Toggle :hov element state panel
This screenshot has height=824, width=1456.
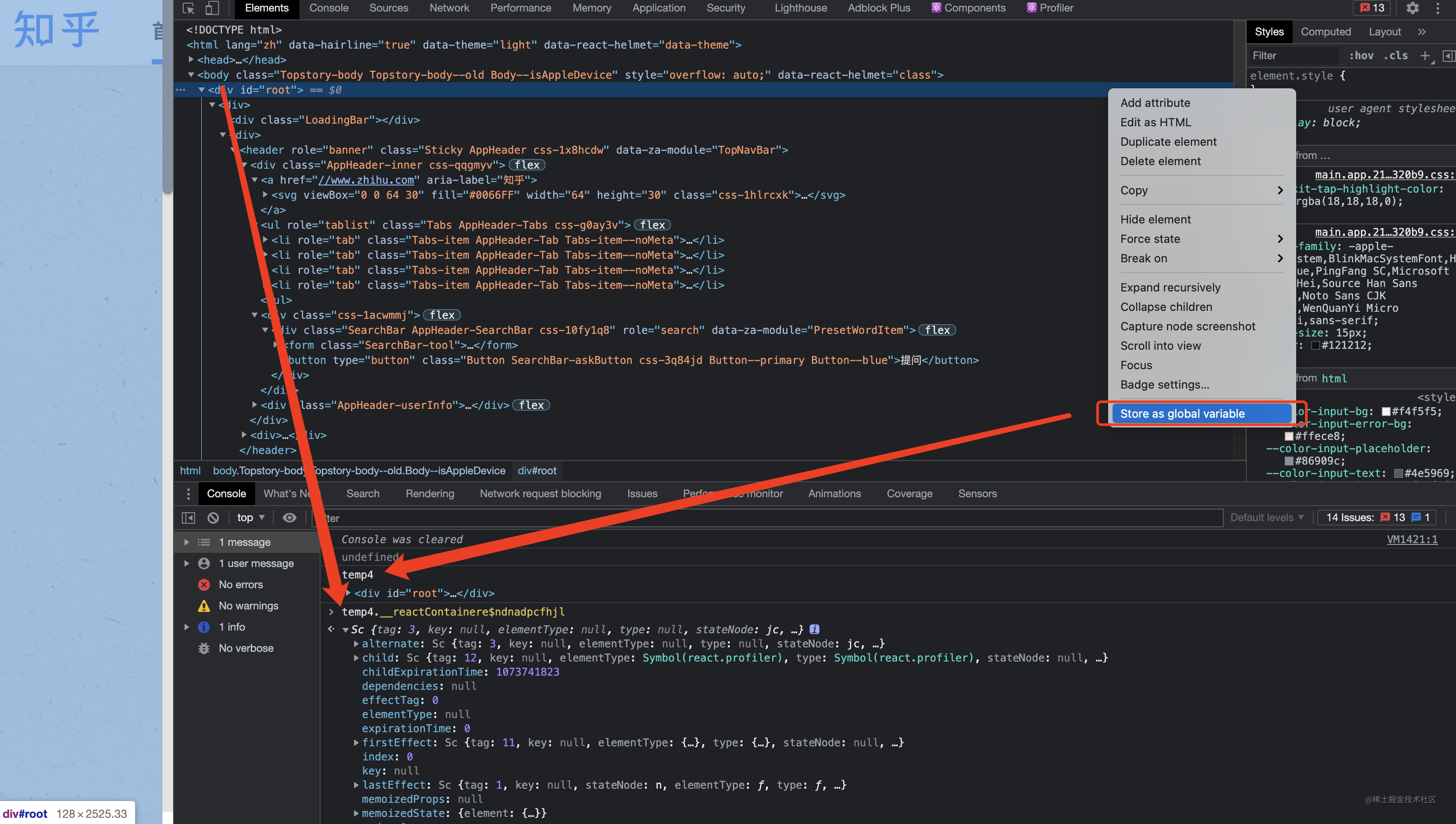coord(1361,56)
